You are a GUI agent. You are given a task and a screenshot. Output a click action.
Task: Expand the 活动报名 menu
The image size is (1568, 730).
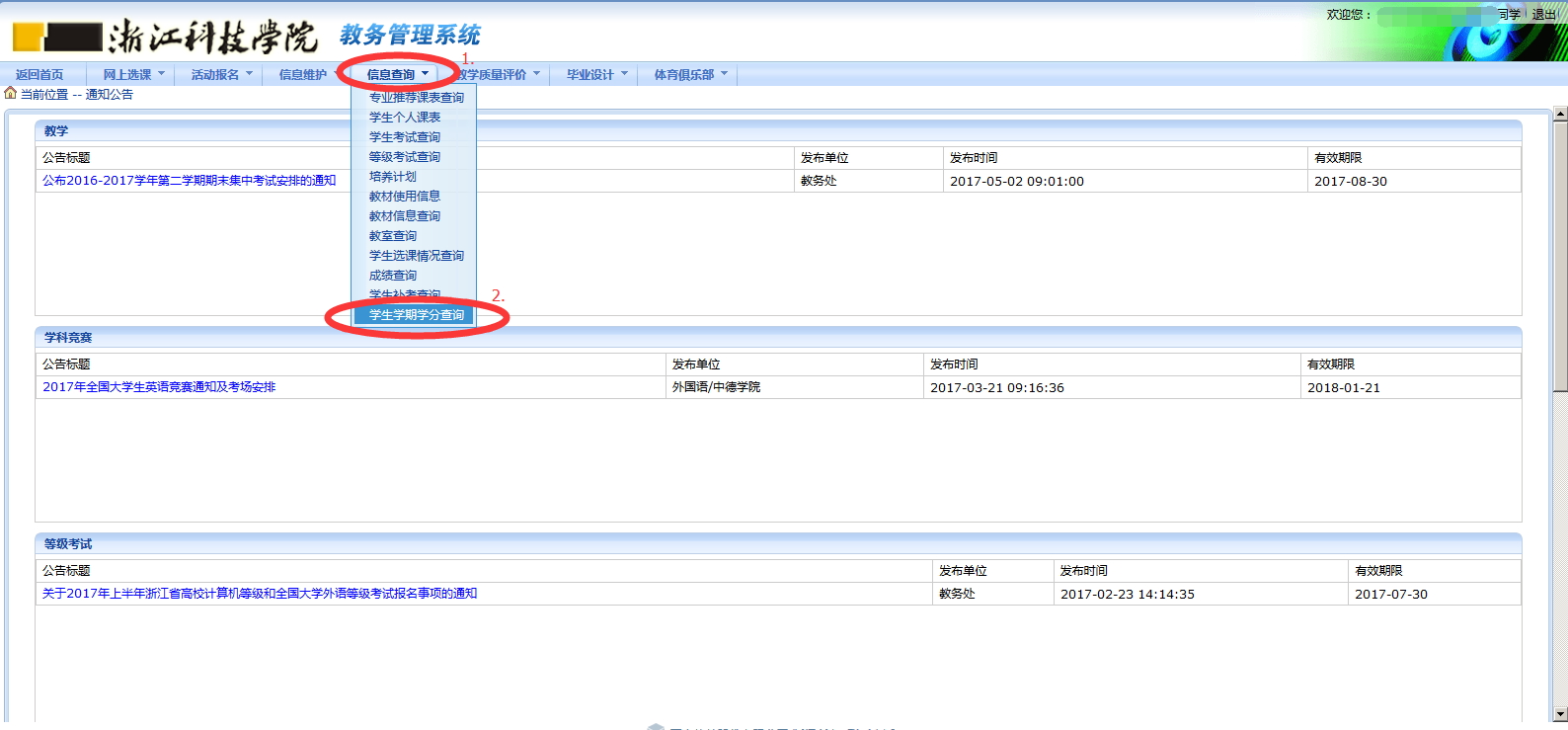pyautogui.click(x=221, y=75)
